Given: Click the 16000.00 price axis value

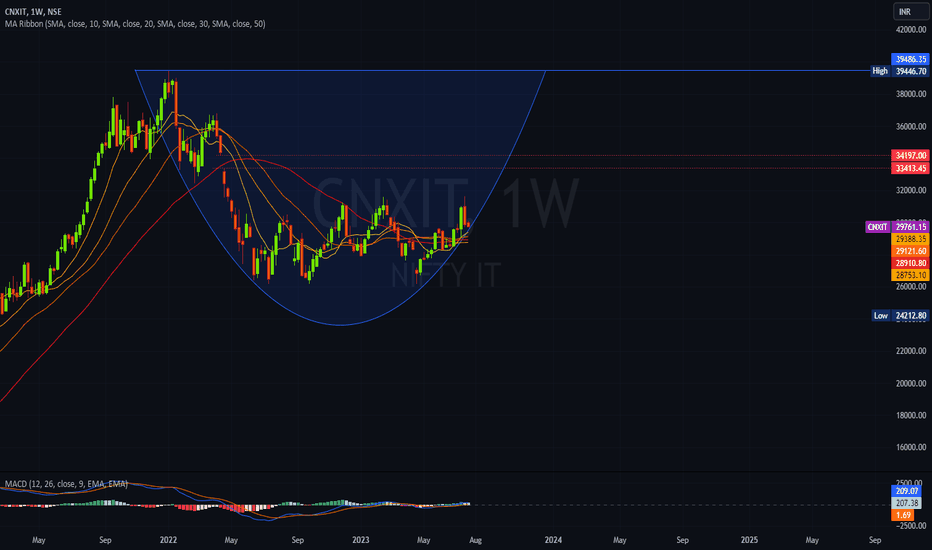Looking at the screenshot, I should click(911, 447).
